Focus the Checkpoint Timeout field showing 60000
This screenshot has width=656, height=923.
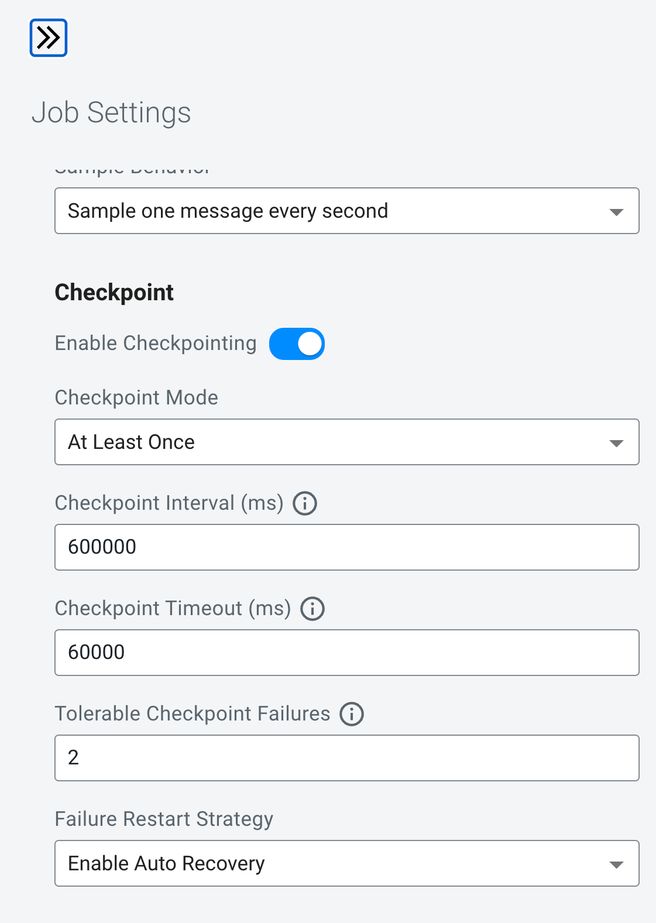pos(347,653)
